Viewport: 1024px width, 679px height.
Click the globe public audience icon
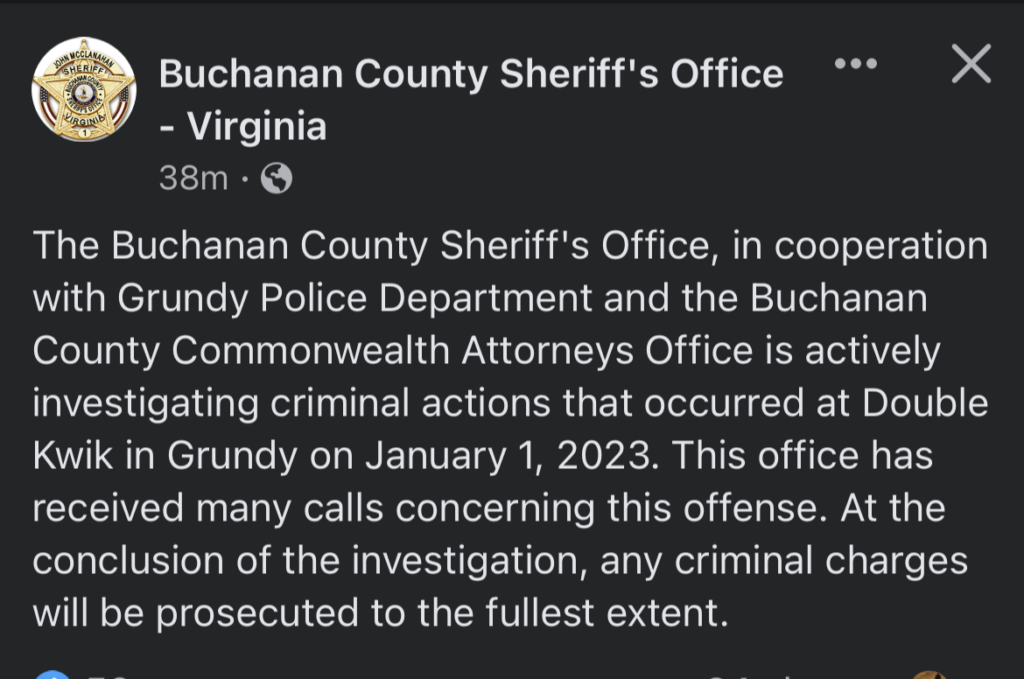click(x=276, y=179)
